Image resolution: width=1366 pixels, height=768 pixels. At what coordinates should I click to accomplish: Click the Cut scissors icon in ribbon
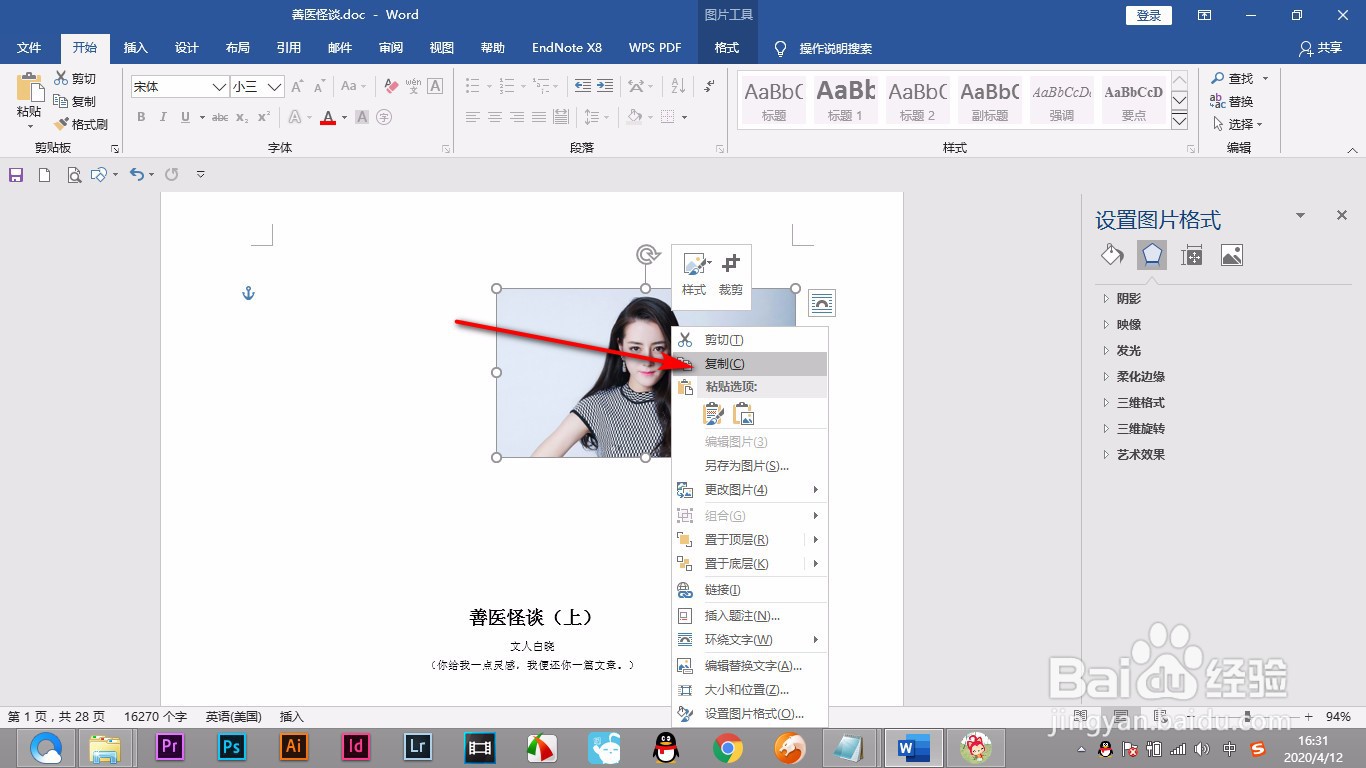(61, 78)
